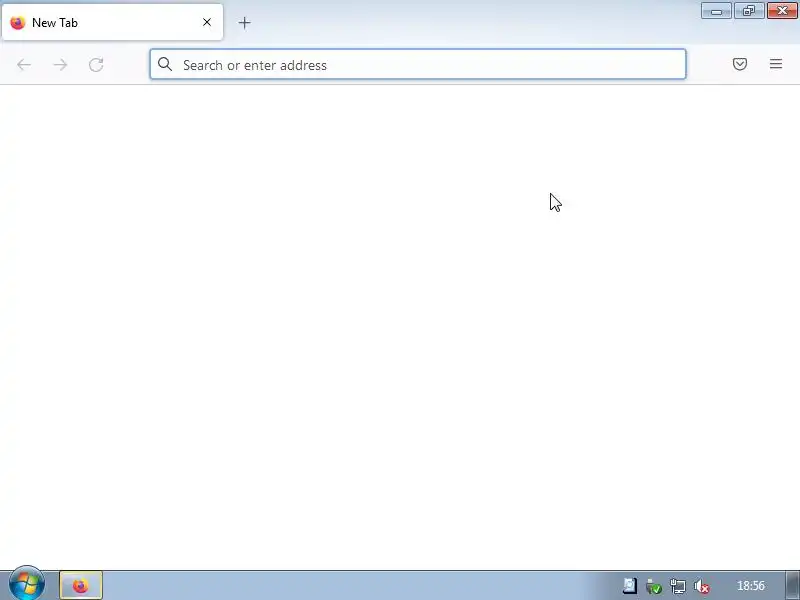Viewport: 800px width, 600px height.
Task: Click the Firefox taskbar button
Action: 81,585
